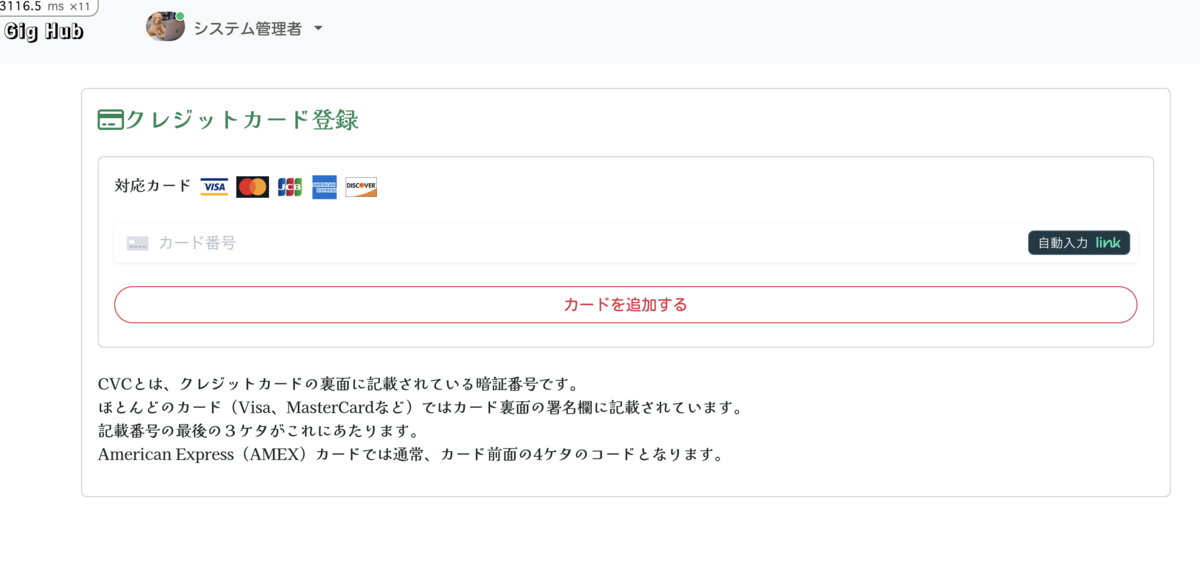This screenshot has height=586, width=1200.
Task: Select the Mastercard brand icon
Action: pos(253,187)
